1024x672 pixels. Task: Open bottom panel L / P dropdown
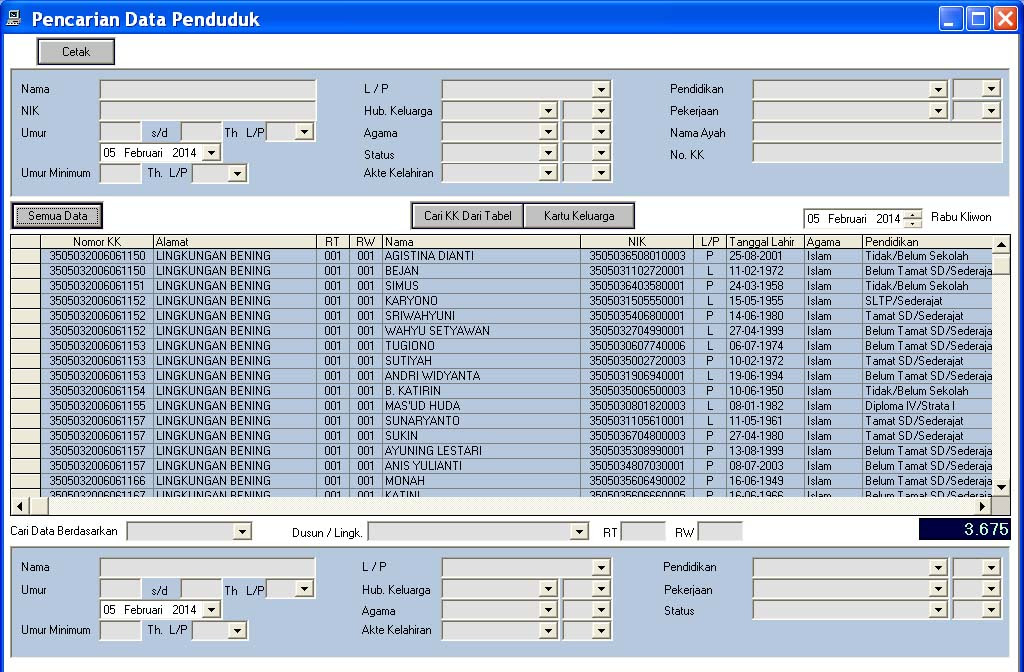[601, 568]
